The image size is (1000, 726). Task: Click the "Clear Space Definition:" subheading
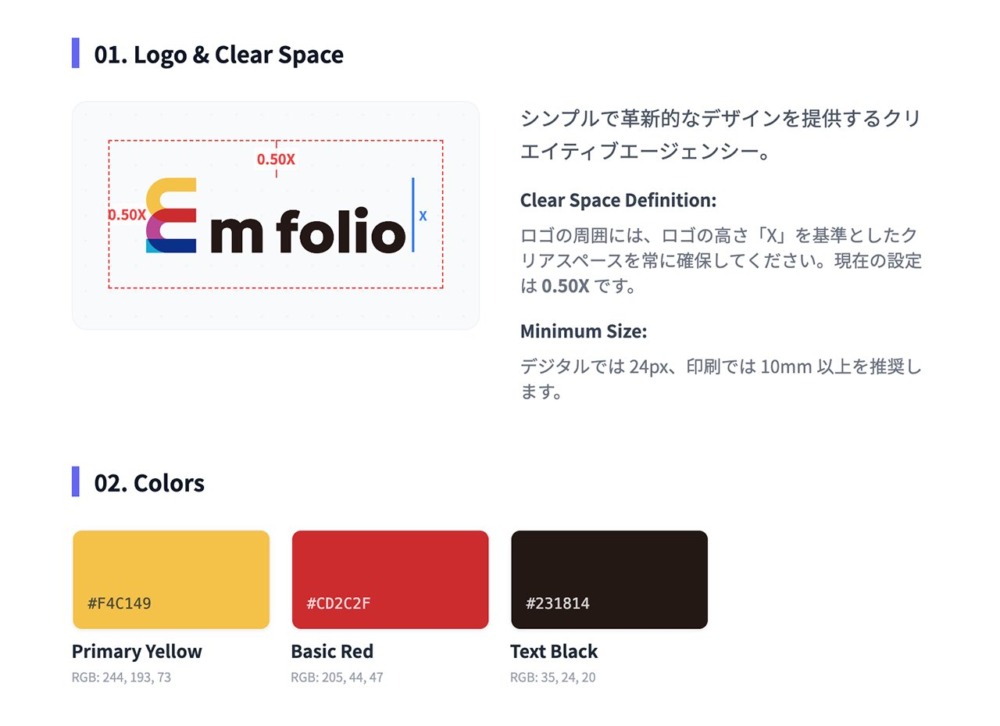(618, 200)
